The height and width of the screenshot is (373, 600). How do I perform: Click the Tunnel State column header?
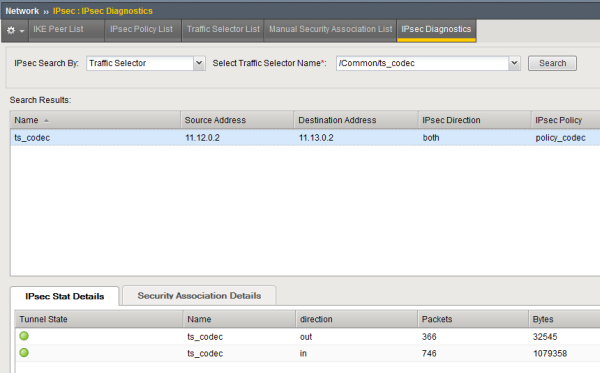99,319
